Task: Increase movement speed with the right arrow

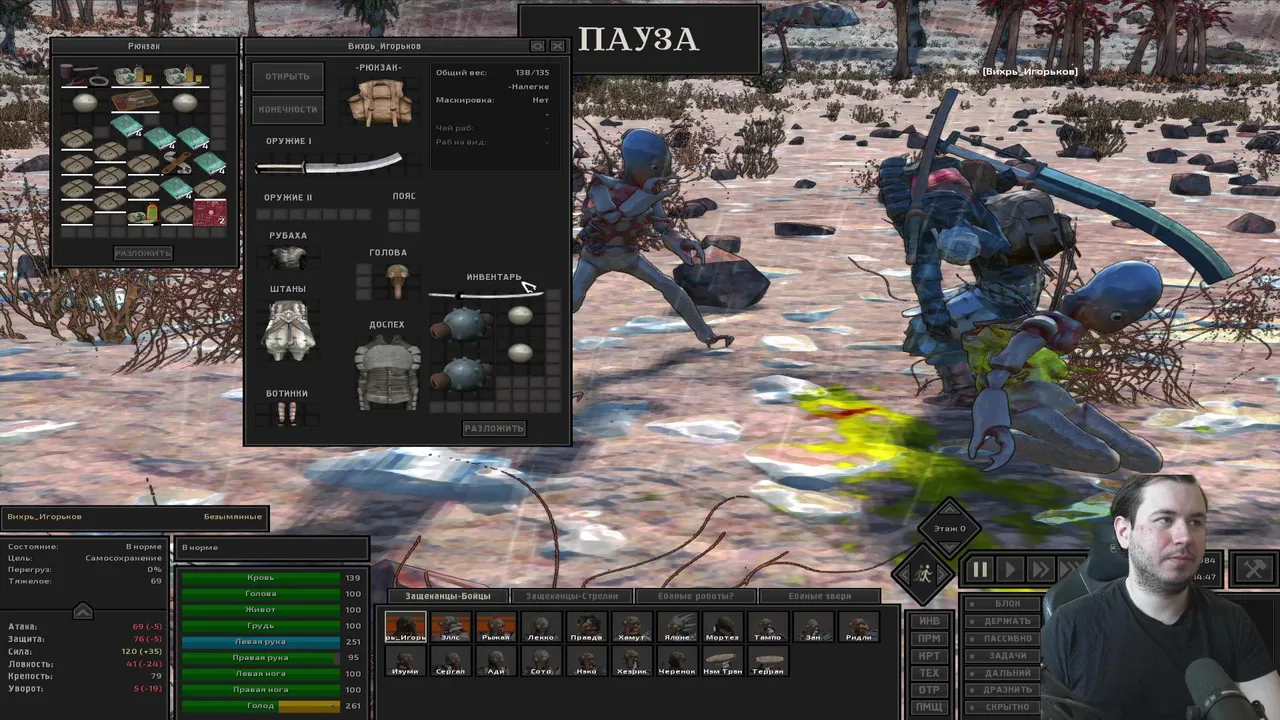Action: click(944, 575)
